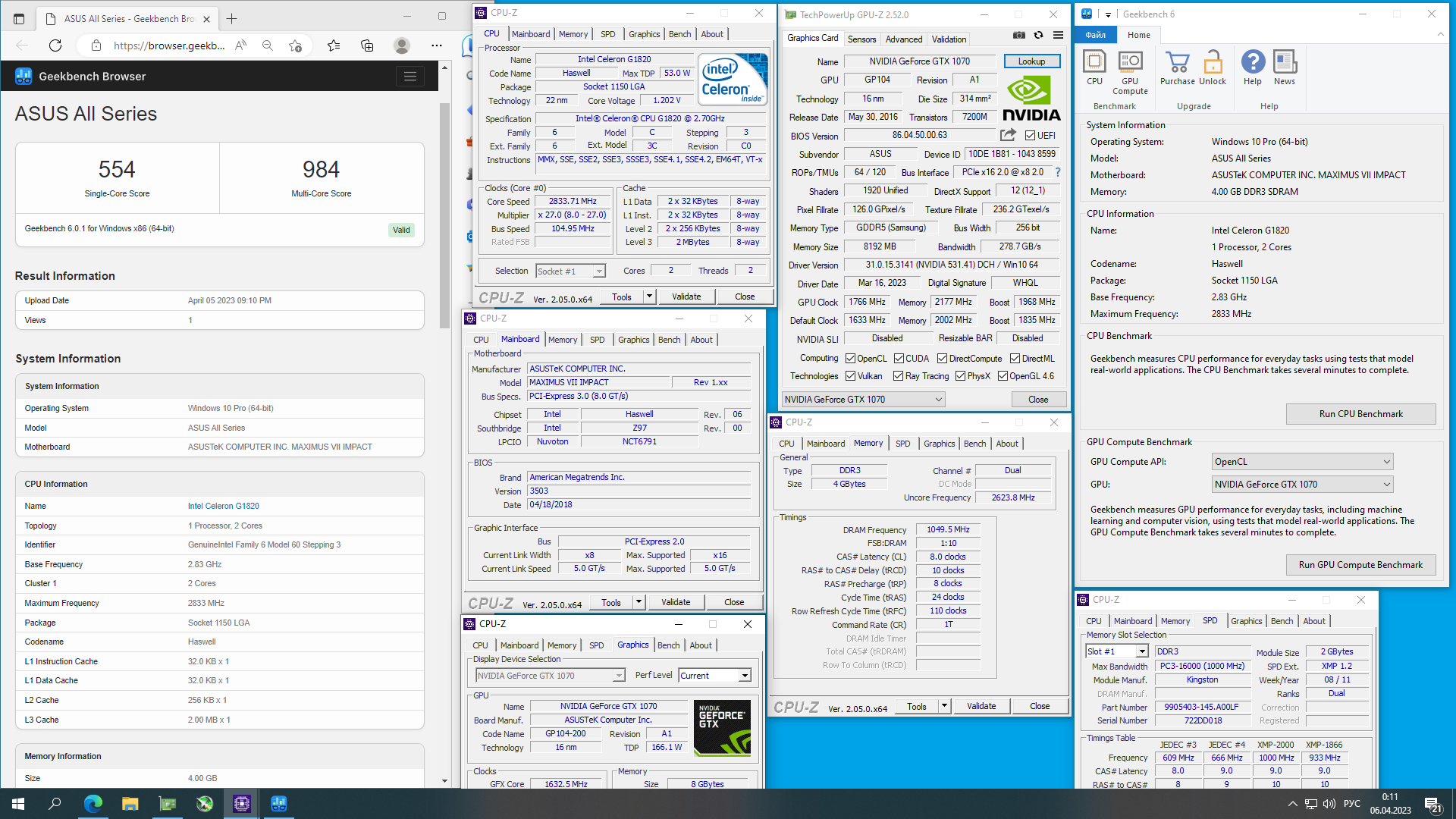Click the Edge profile avatar

coord(402,45)
